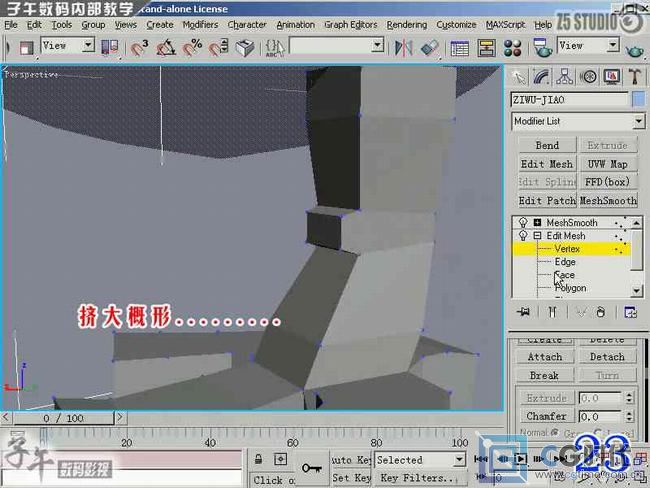
Task: Click the object color swatch beside ZIWU-JIAO
Action: [x=638, y=99]
